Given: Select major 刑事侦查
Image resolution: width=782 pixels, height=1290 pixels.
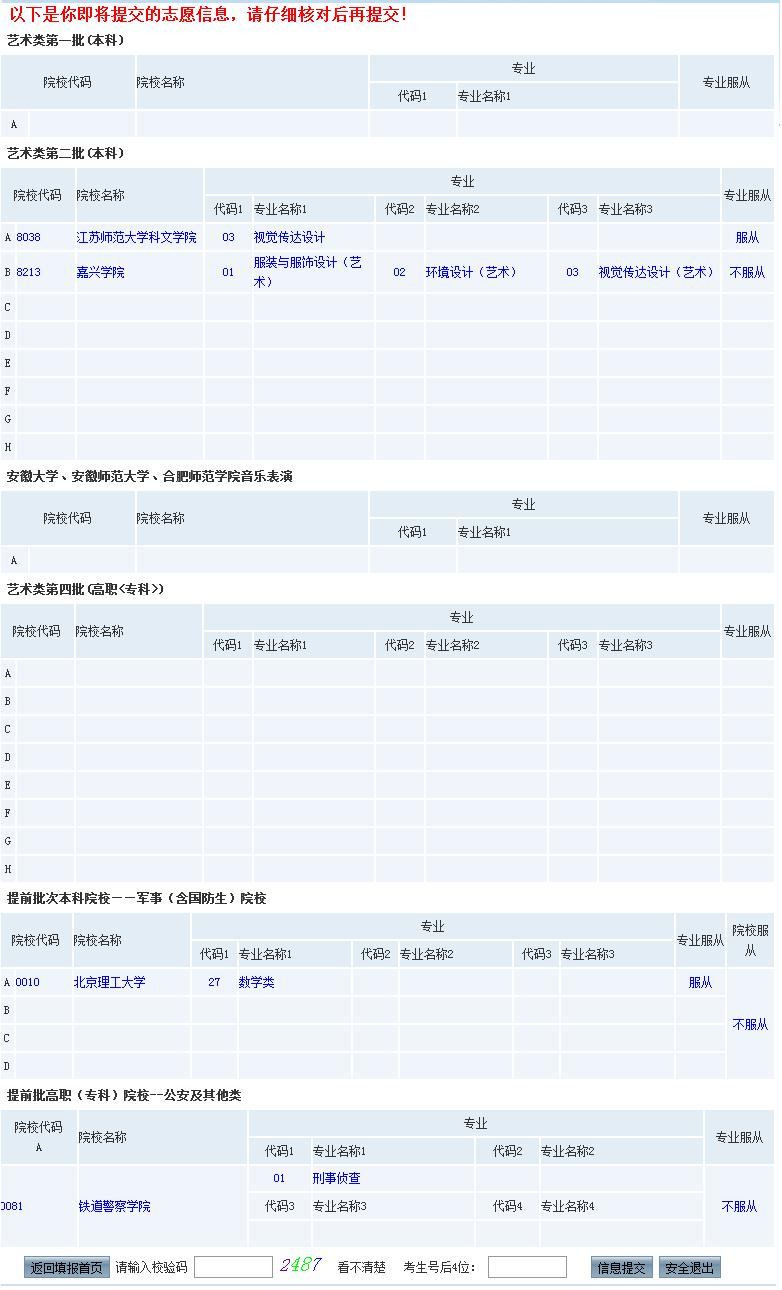Looking at the screenshot, I should point(336,1179).
